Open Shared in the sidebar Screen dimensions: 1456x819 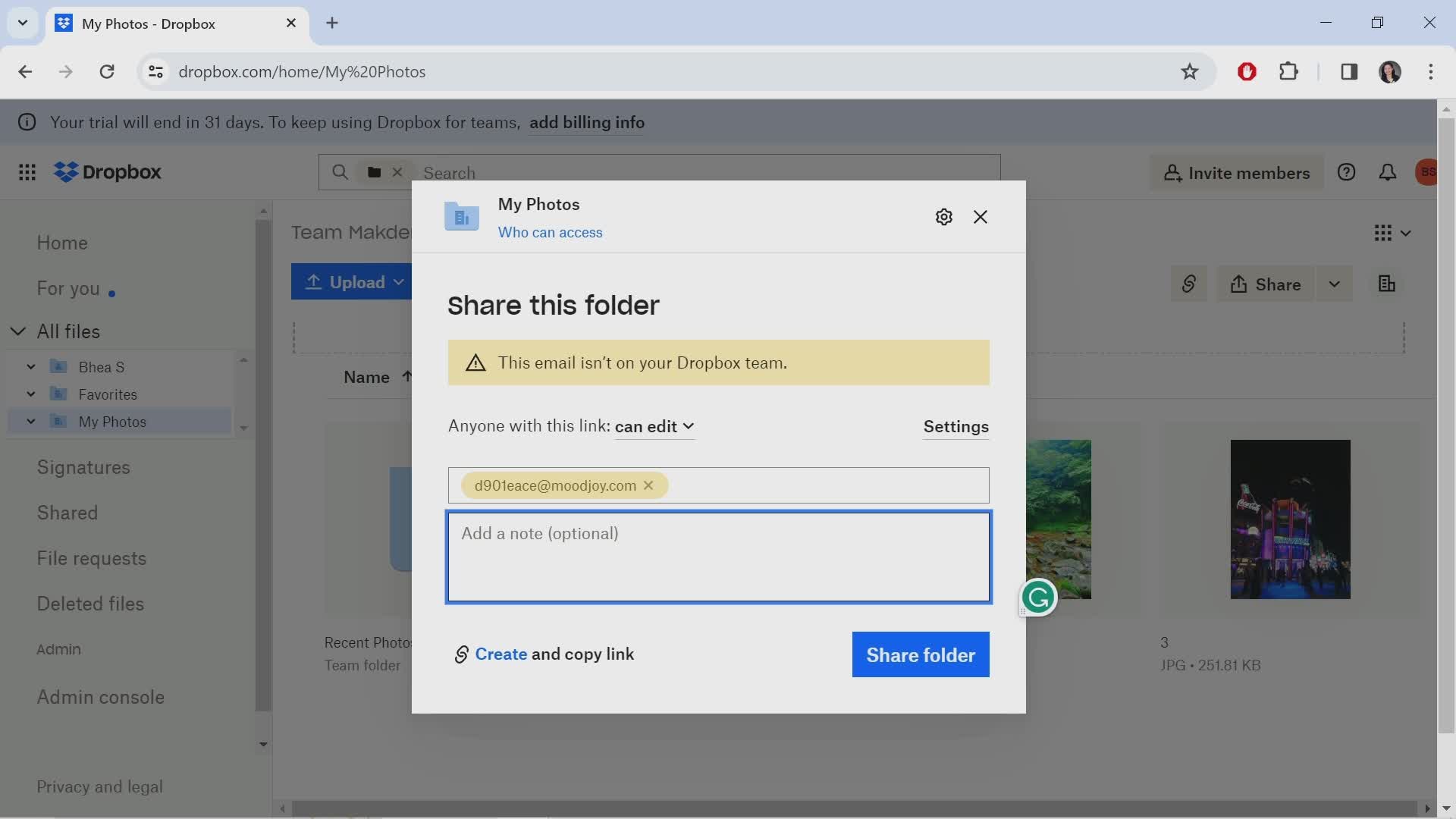click(x=67, y=513)
